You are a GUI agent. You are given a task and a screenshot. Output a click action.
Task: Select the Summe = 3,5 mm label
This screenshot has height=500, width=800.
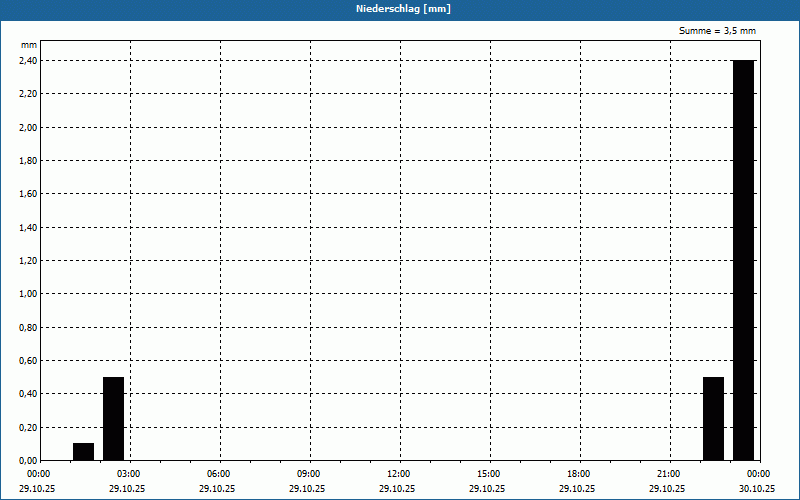(717, 31)
